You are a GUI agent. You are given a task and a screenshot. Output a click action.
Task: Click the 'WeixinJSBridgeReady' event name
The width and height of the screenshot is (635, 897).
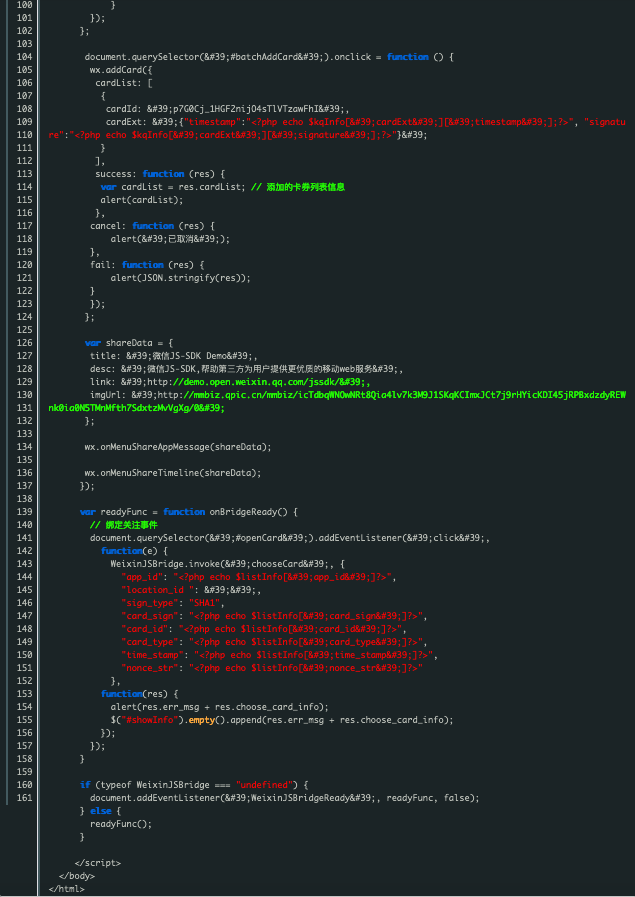pos(301,798)
